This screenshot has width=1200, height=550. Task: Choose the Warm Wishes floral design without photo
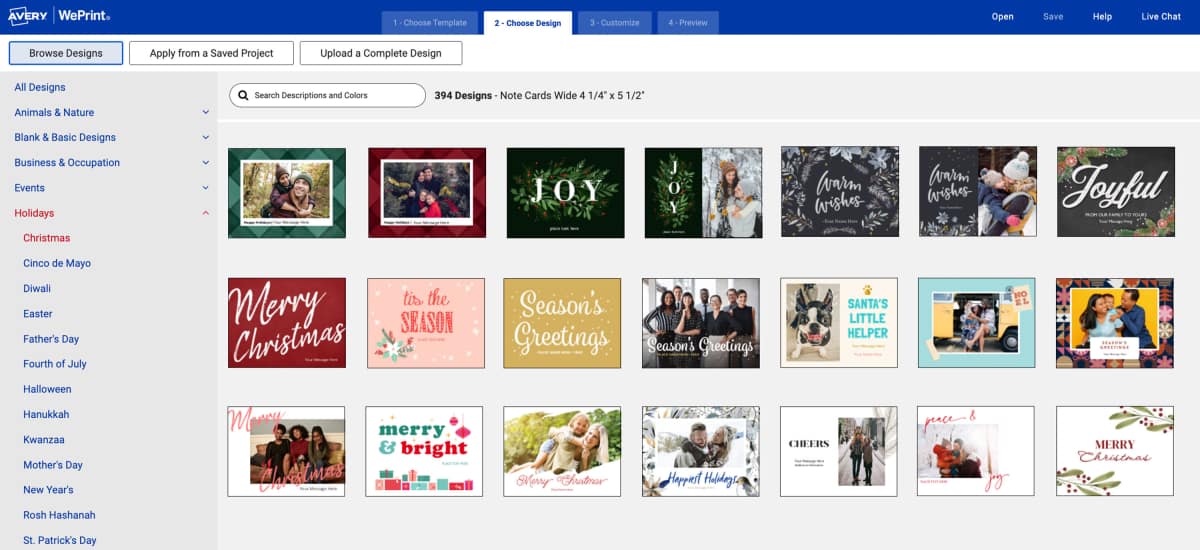(x=840, y=191)
